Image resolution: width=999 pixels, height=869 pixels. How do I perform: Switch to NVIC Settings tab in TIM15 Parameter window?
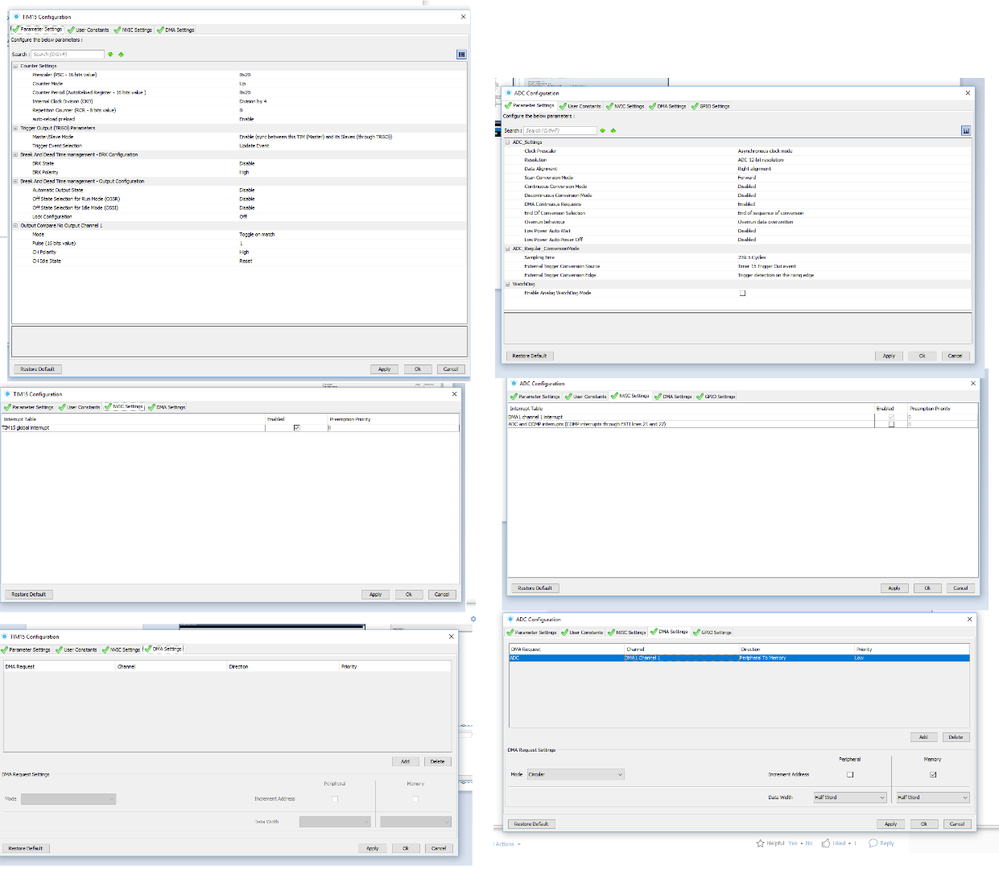tap(133, 30)
